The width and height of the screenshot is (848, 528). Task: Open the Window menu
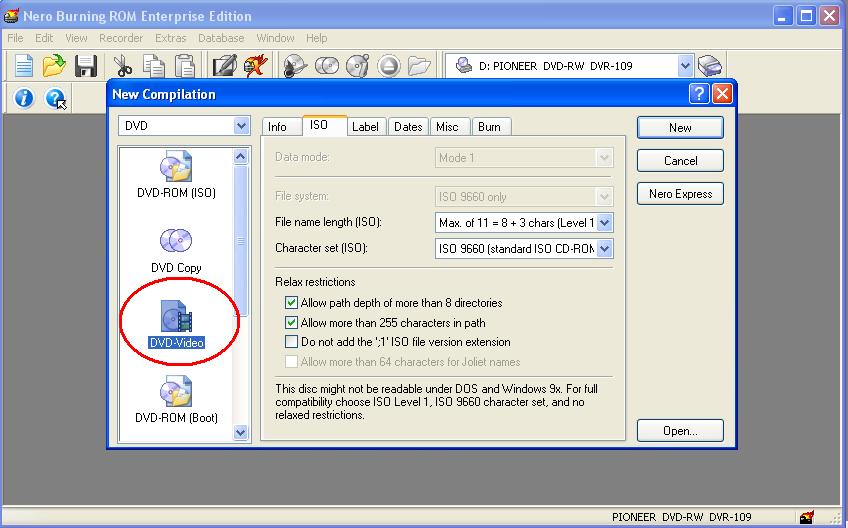point(275,38)
